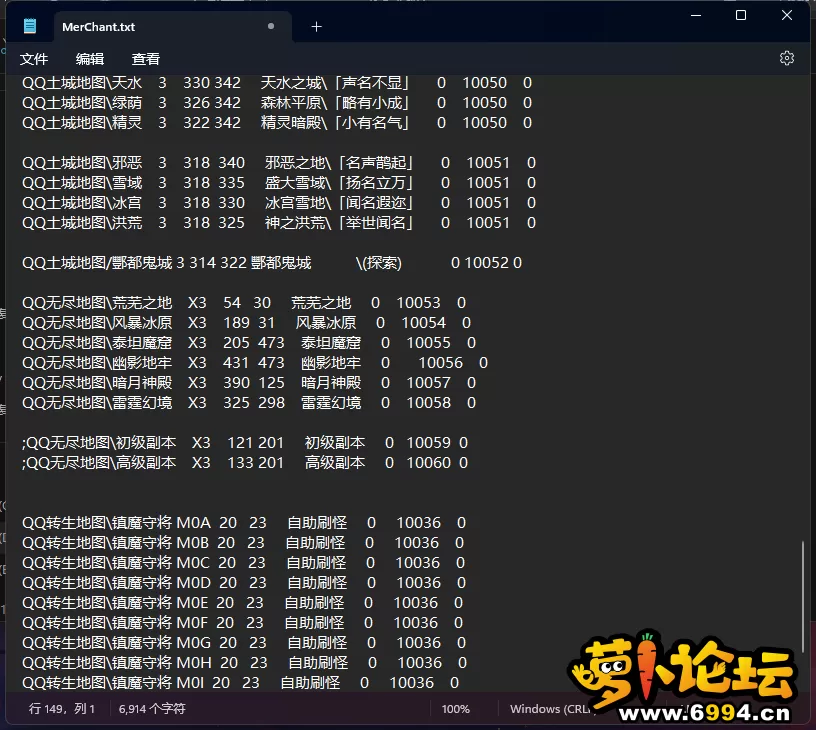Open the 编辑 menu
The width and height of the screenshot is (816, 730).
pos(90,59)
